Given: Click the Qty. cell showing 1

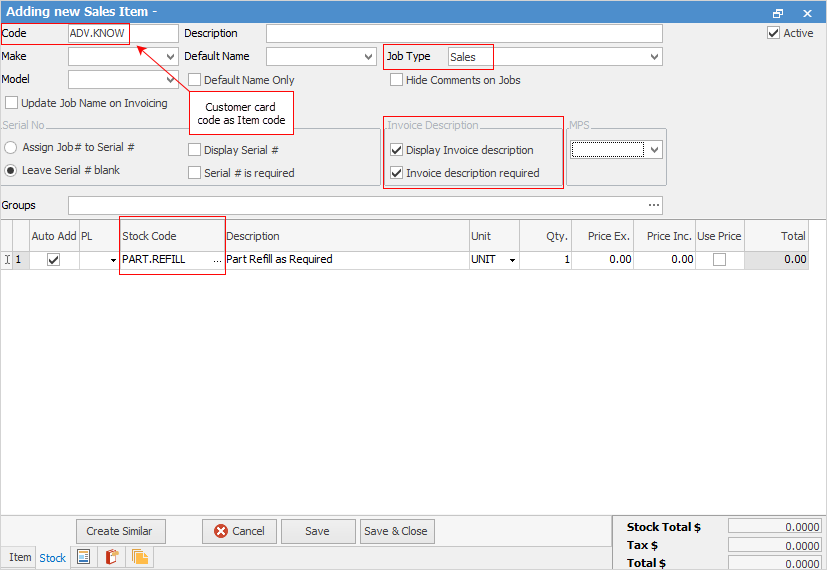Looking at the screenshot, I should (x=545, y=259).
